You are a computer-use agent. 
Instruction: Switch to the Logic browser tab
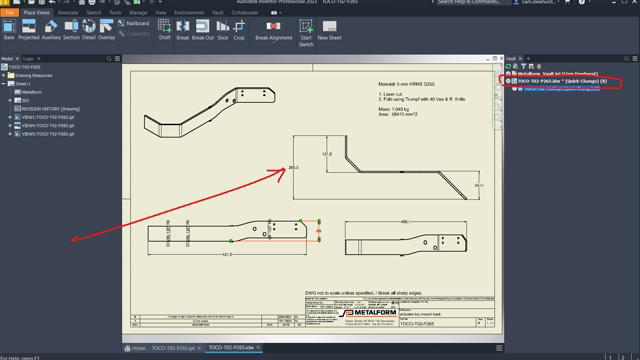click(x=28, y=59)
